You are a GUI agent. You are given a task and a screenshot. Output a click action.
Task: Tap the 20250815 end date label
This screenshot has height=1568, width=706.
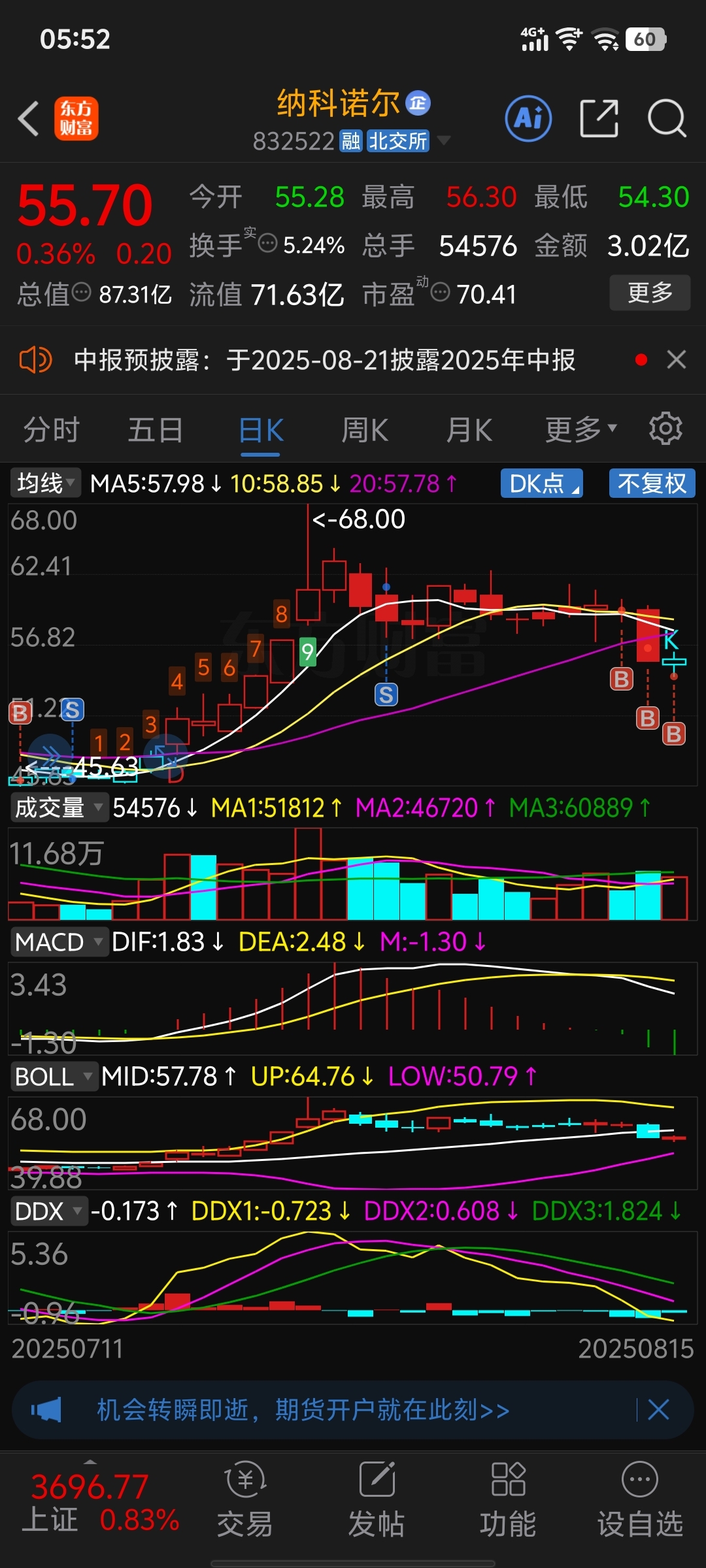pos(636,1348)
